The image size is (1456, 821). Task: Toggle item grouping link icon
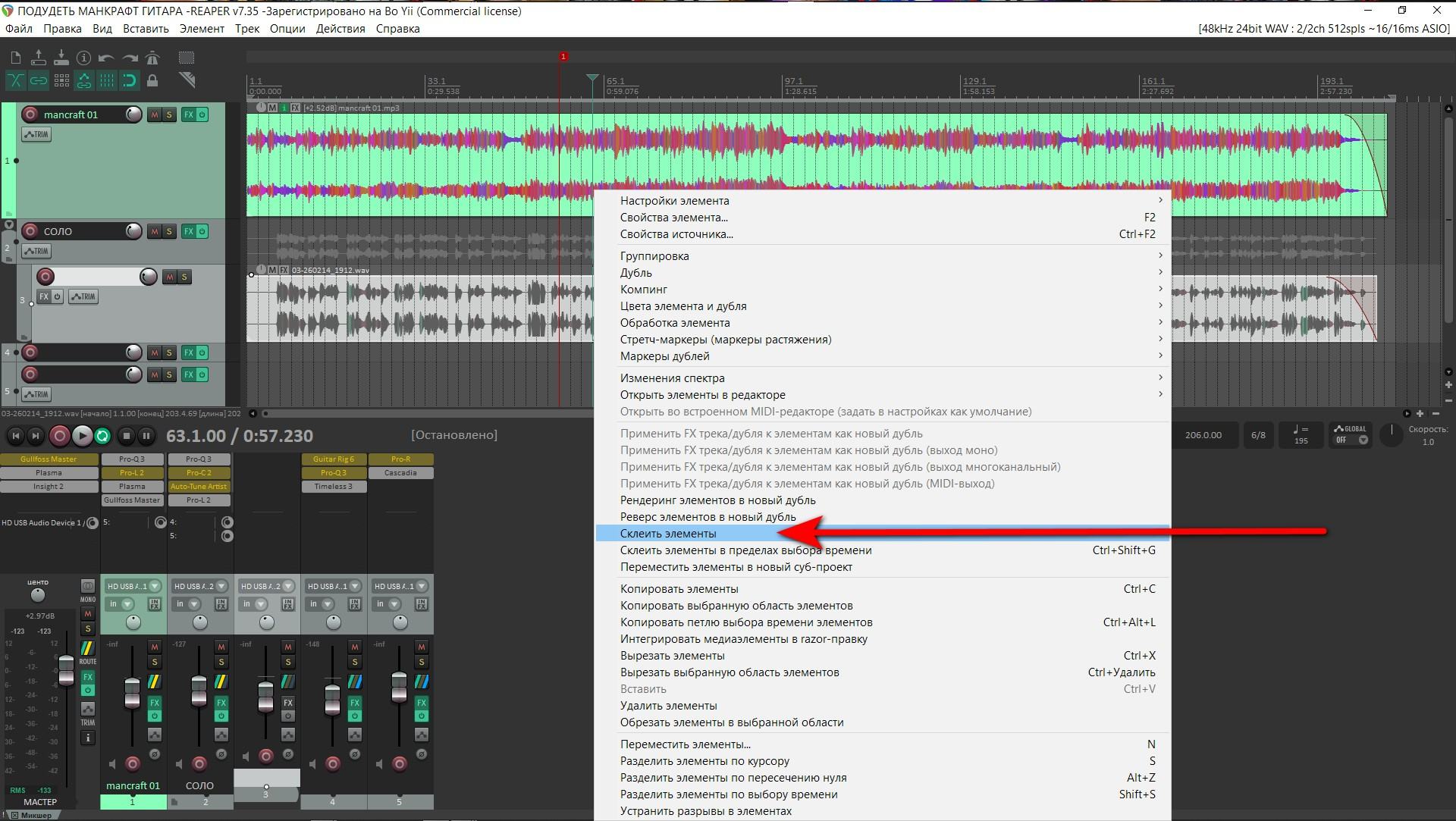coord(38,80)
